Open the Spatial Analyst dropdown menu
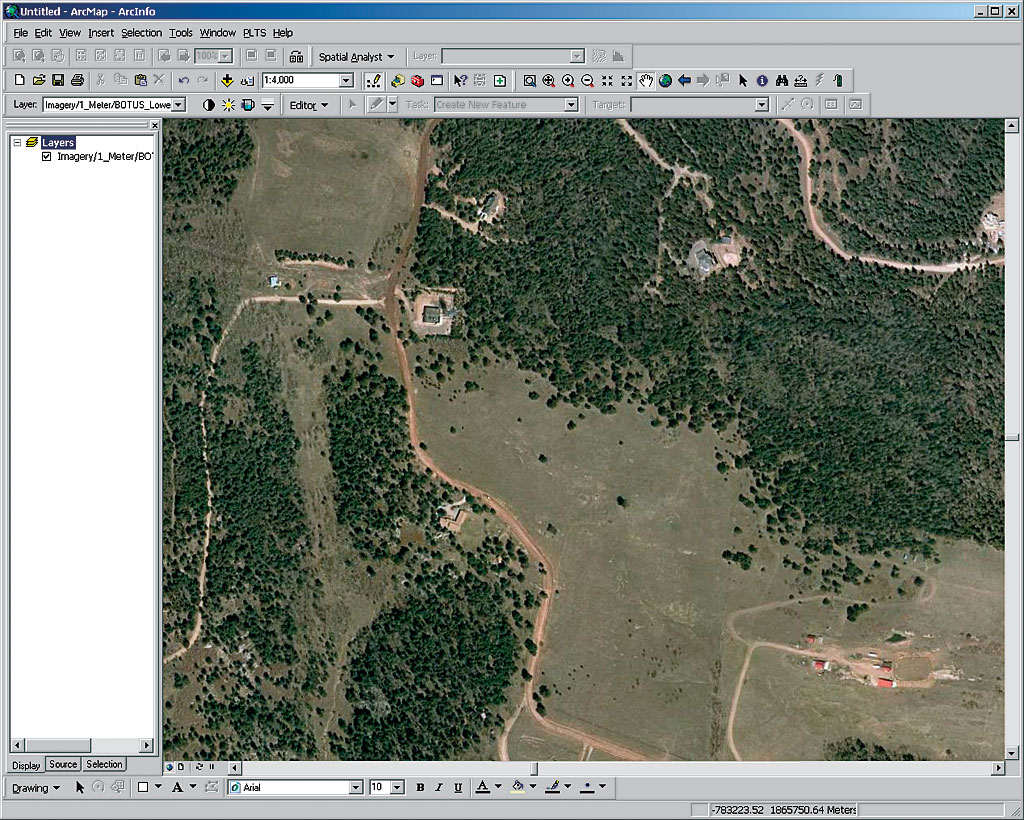 tap(357, 57)
